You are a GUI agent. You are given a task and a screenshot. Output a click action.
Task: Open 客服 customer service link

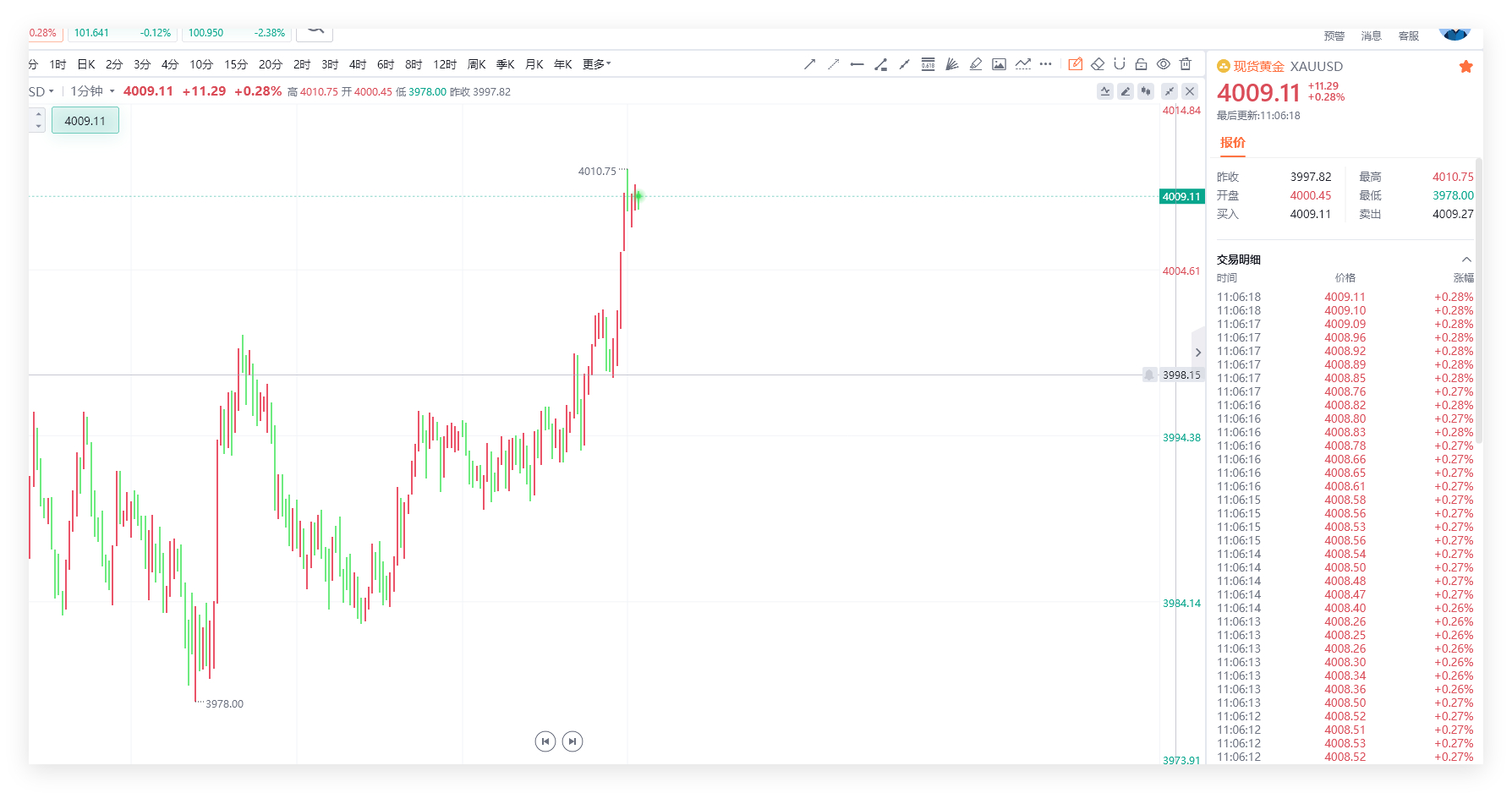(x=1409, y=36)
